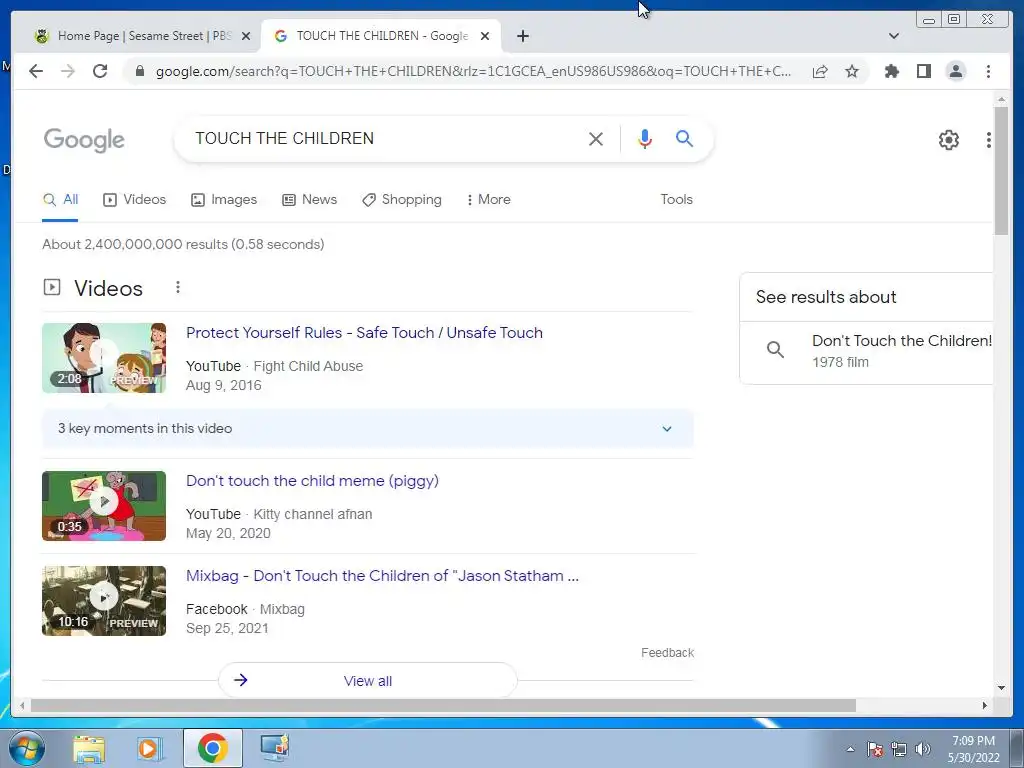Click the Feedback link
Image resolution: width=1024 pixels, height=768 pixels.
pos(667,652)
